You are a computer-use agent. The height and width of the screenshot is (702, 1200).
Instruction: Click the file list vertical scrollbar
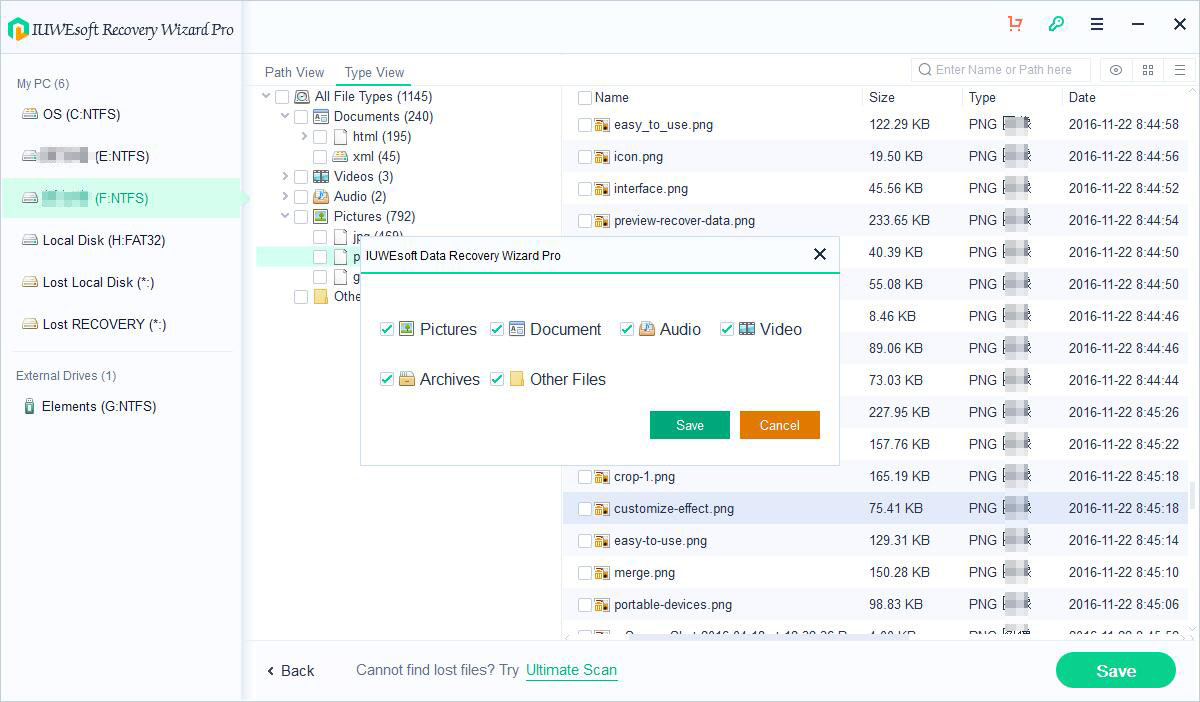[1193, 495]
